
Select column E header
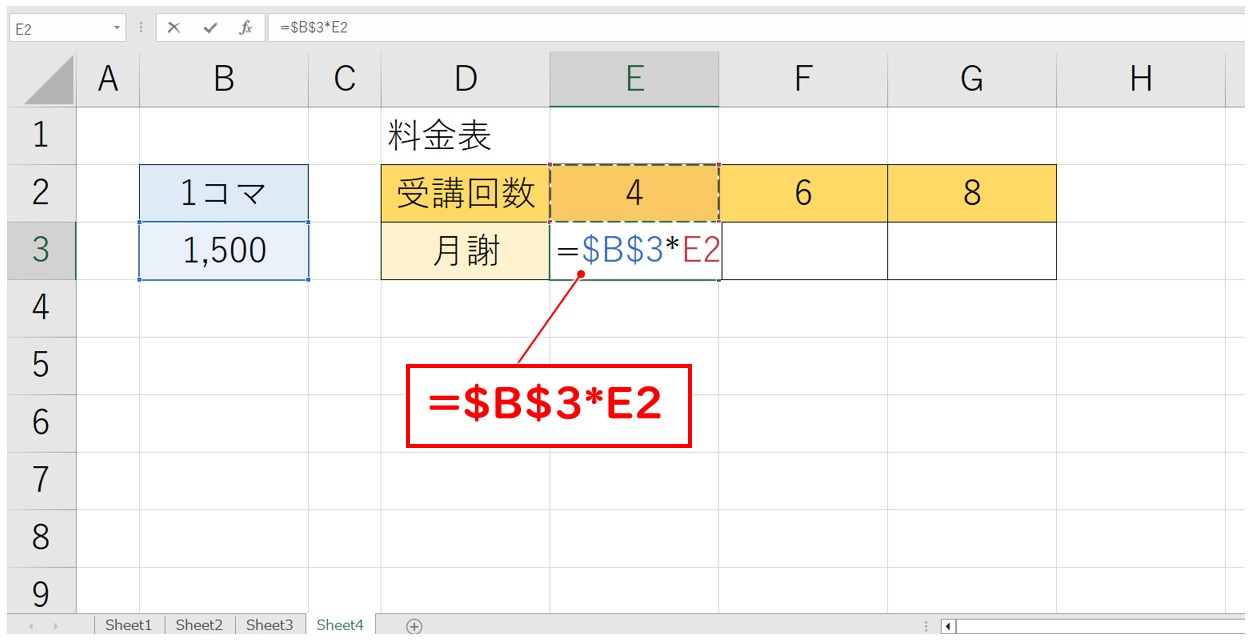point(634,80)
